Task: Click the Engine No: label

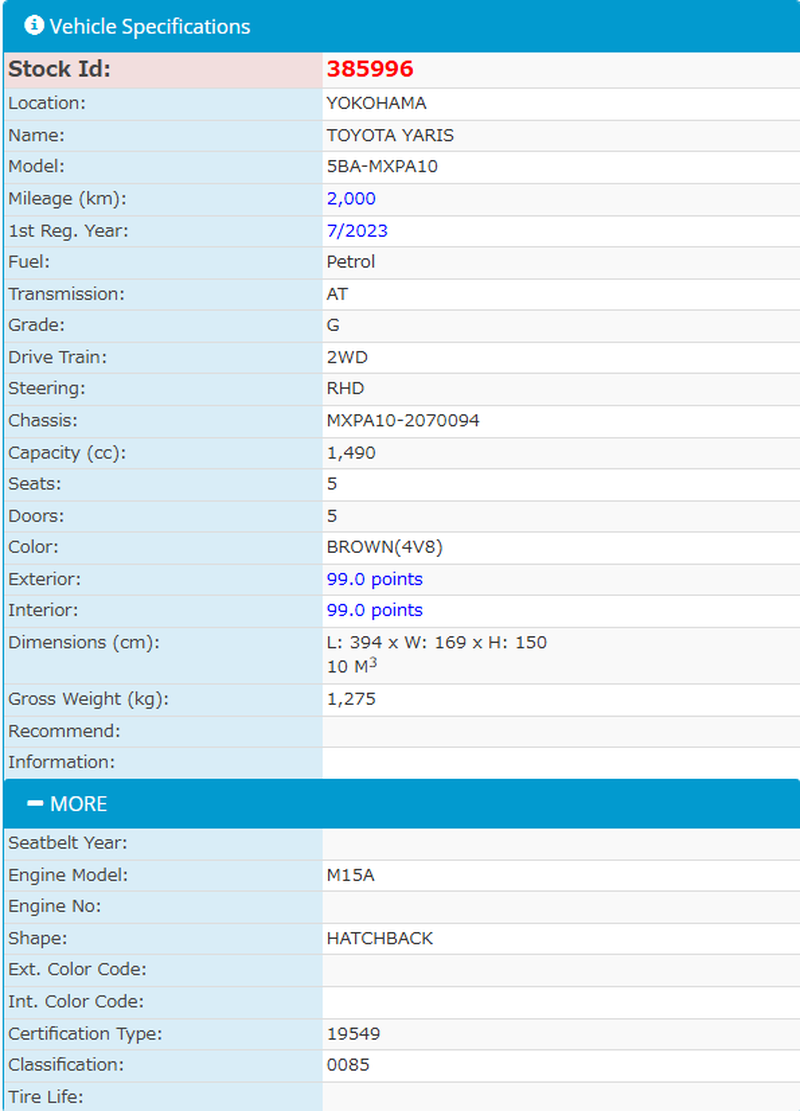Action: click(55, 906)
